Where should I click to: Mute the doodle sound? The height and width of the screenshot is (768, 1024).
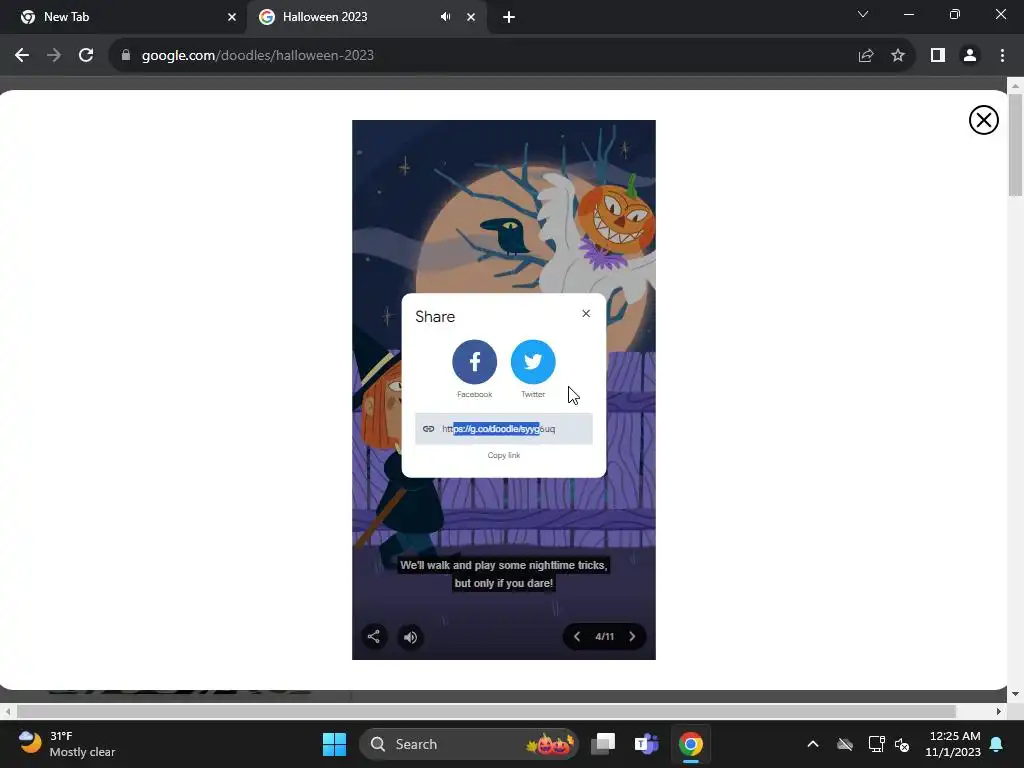tap(410, 637)
